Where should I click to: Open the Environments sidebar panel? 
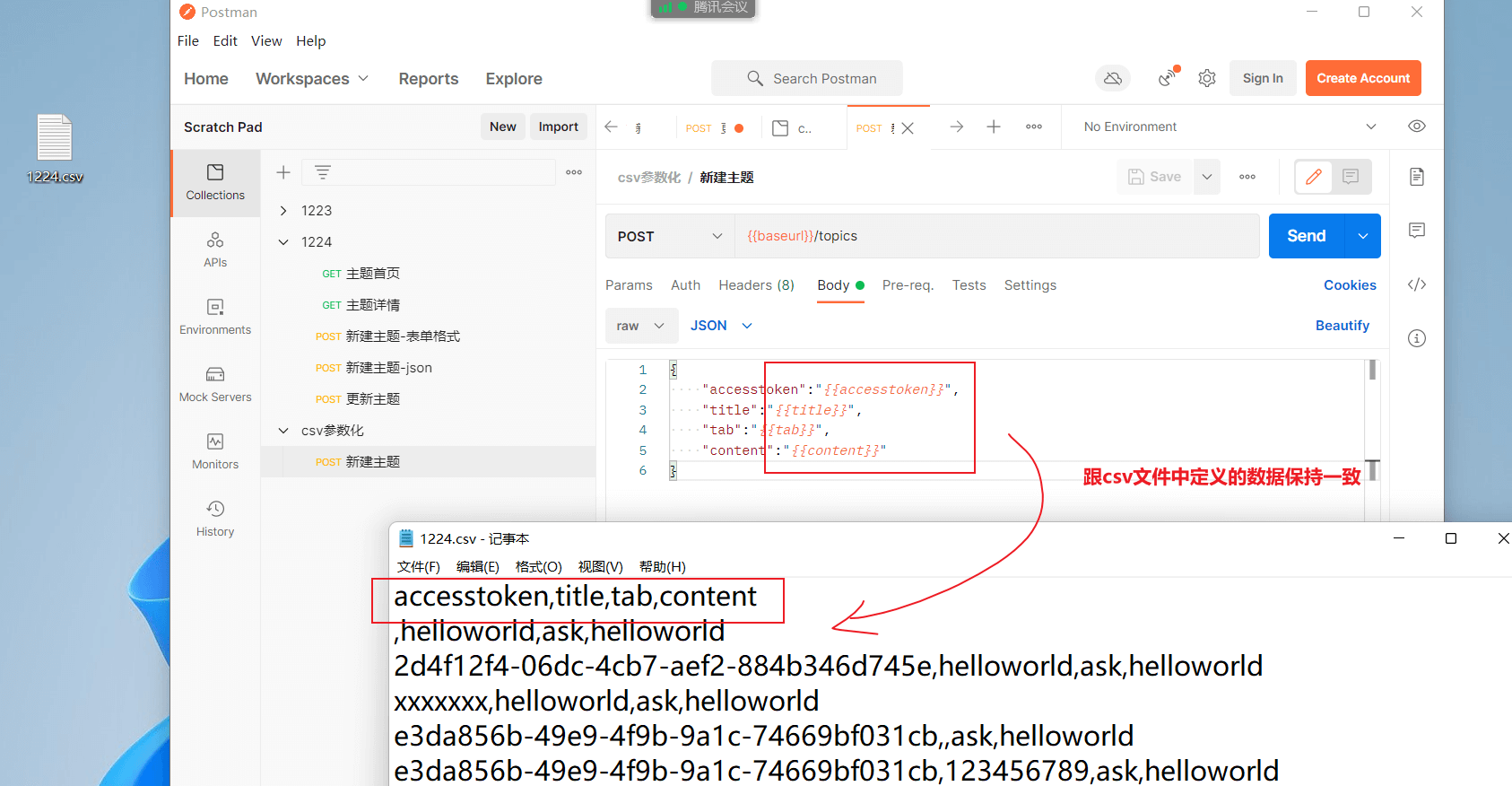(x=215, y=318)
